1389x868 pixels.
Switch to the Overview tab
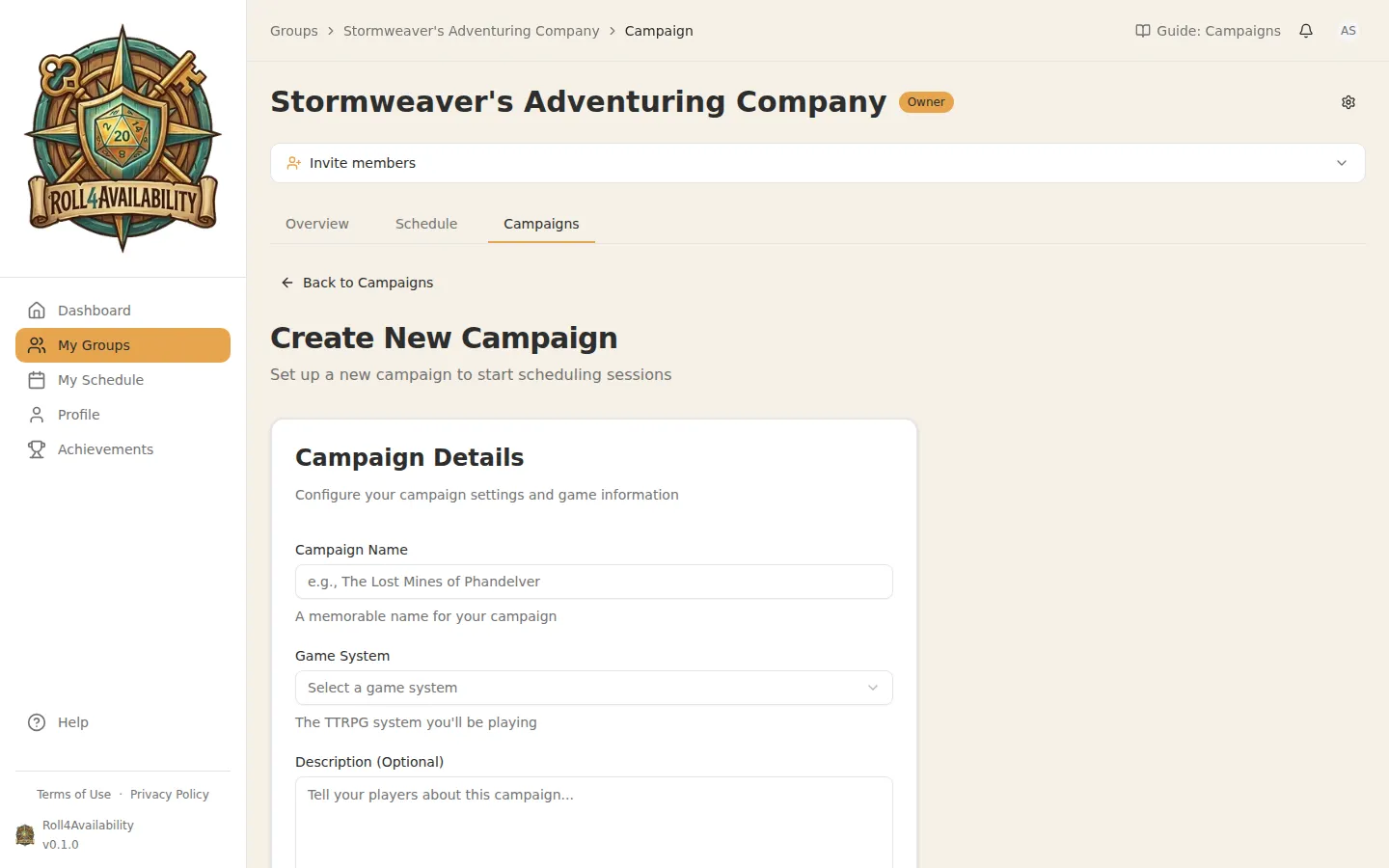316,223
